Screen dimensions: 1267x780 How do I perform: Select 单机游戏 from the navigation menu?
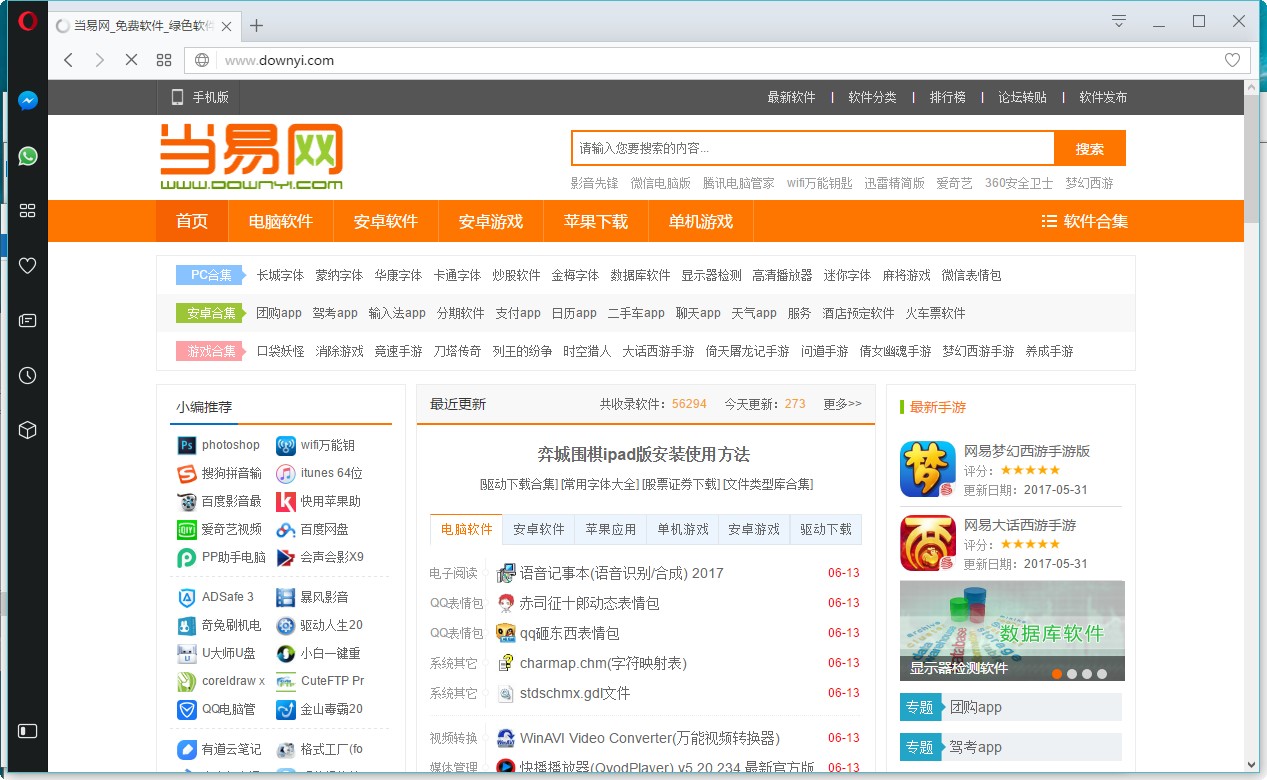point(700,221)
